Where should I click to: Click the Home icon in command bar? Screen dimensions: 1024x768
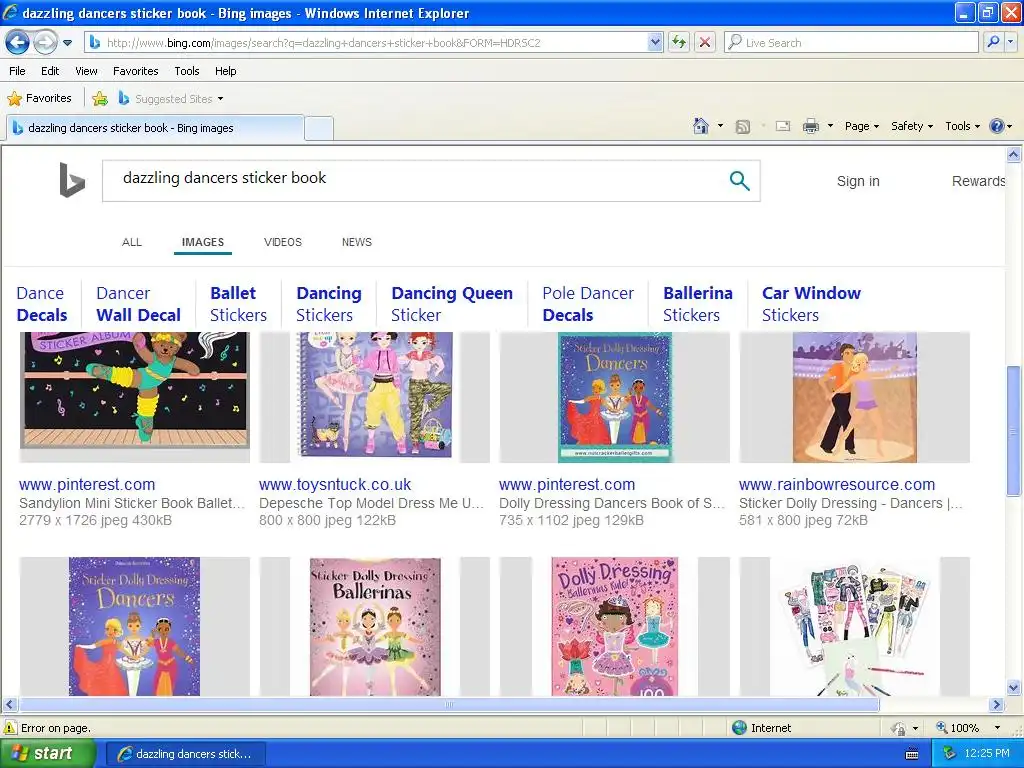[x=701, y=126]
